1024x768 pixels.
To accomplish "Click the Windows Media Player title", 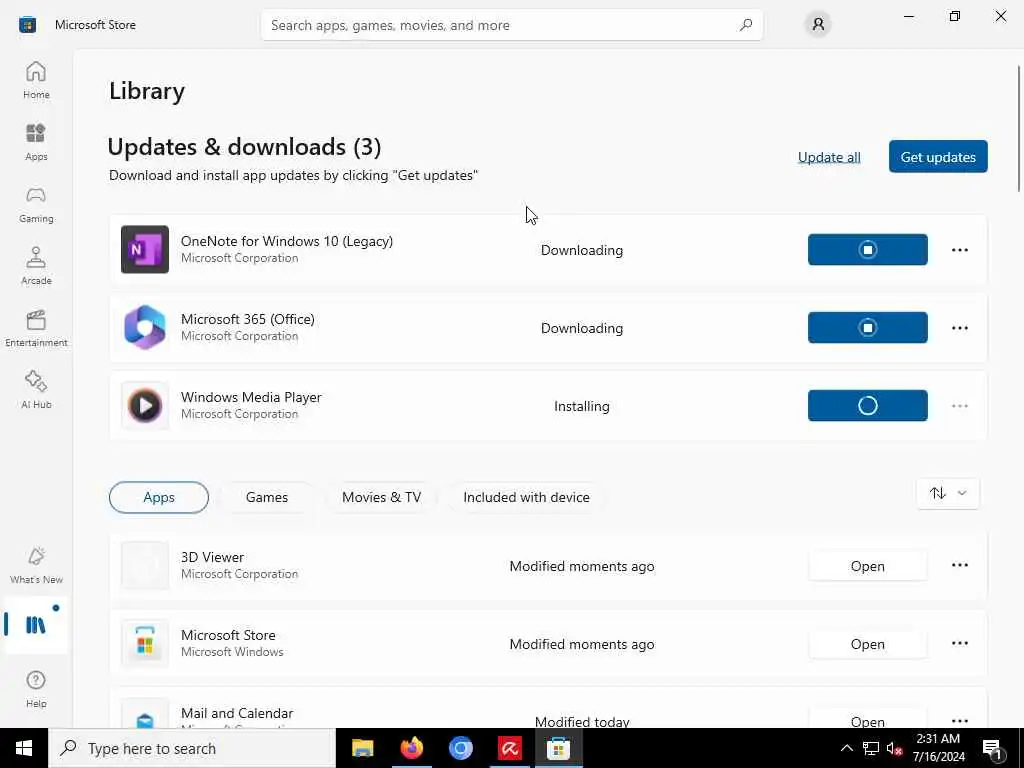I will pyautogui.click(x=251, y=397).
